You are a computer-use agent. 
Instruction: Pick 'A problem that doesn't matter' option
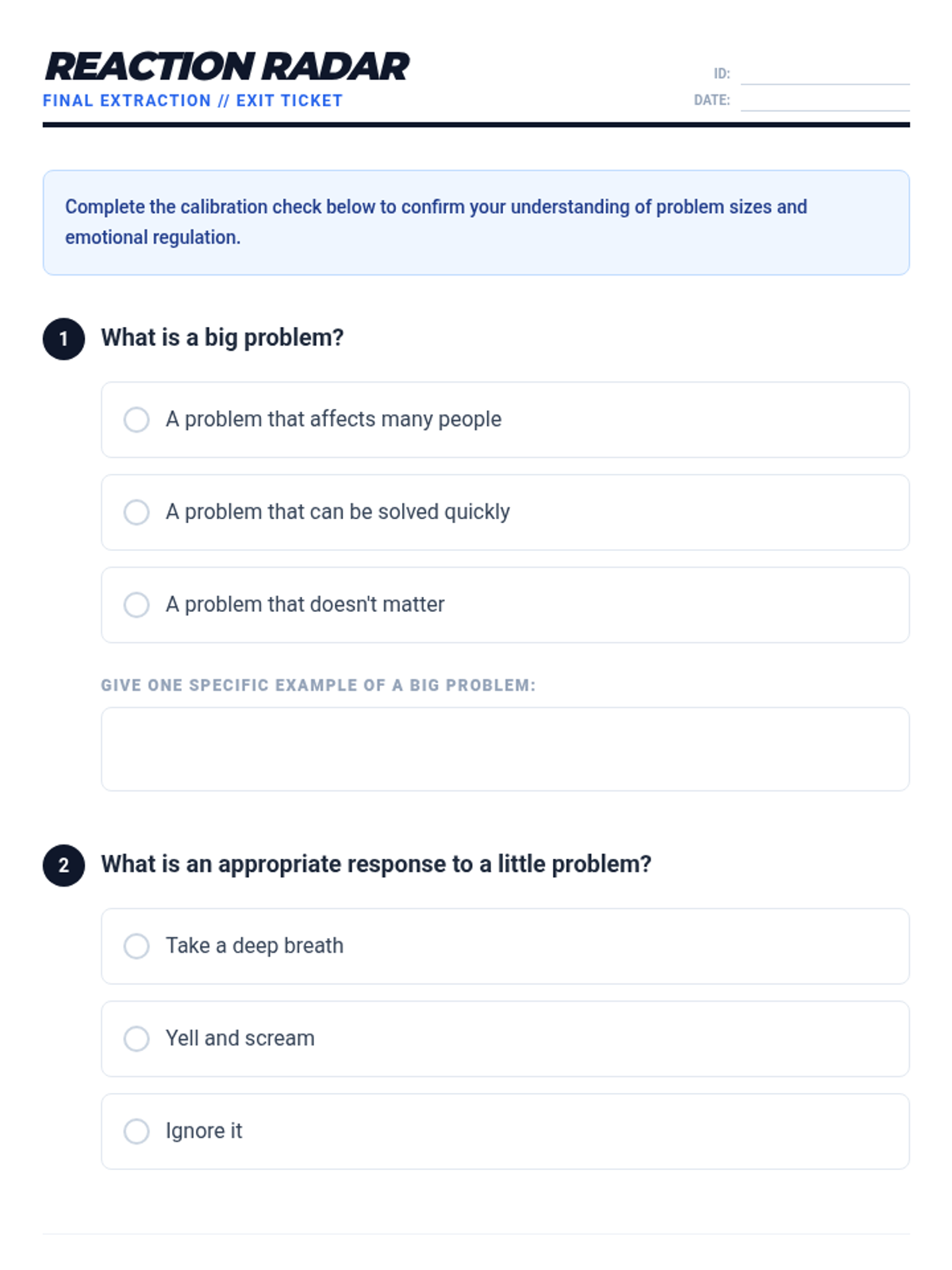point(136,605)
